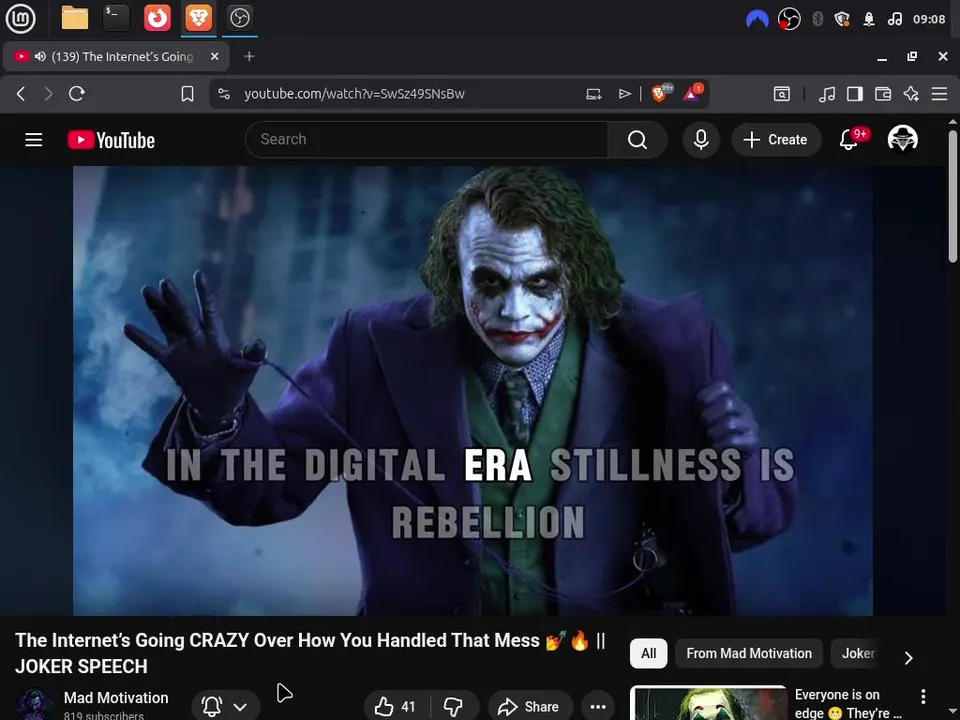The height and width of the screenshot is (720, 960).
Task: Open the Files folder launcher in the panel
Action: point(75,18)
